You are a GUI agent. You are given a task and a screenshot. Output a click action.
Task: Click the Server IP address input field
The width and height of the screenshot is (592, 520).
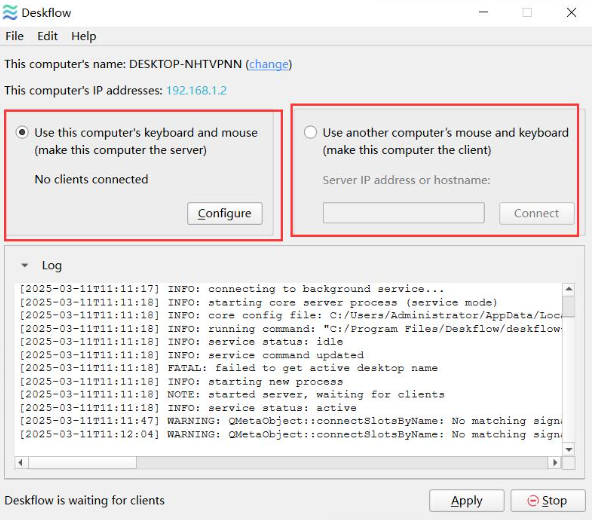pyautogui.click(x=404, y=213)
